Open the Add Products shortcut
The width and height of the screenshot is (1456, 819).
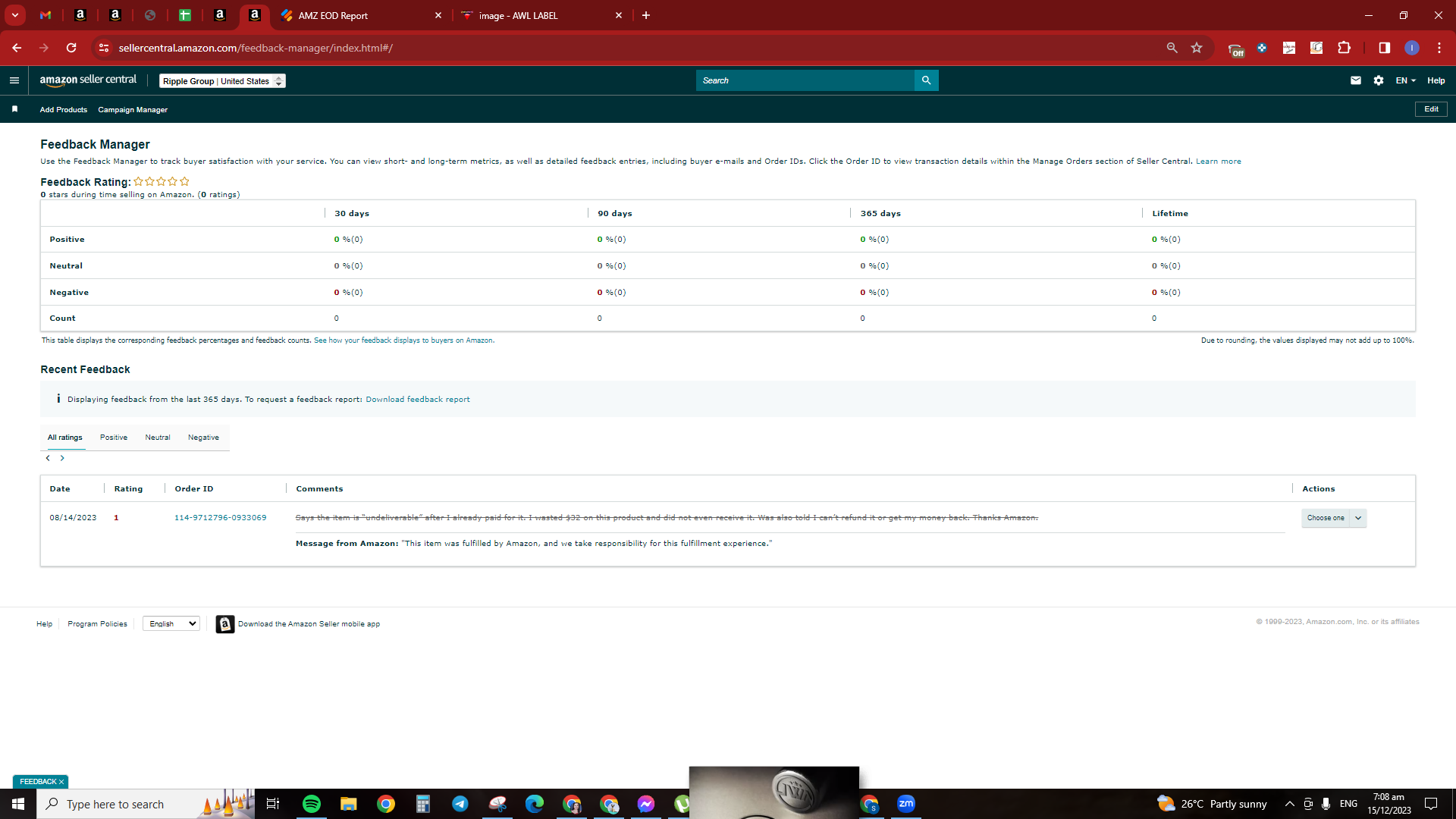click(x=64, y=110)
